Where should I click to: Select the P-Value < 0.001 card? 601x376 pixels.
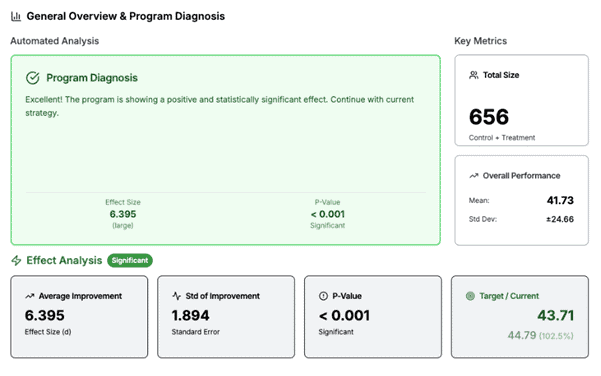pyautogui.click(x=373, y=317)
